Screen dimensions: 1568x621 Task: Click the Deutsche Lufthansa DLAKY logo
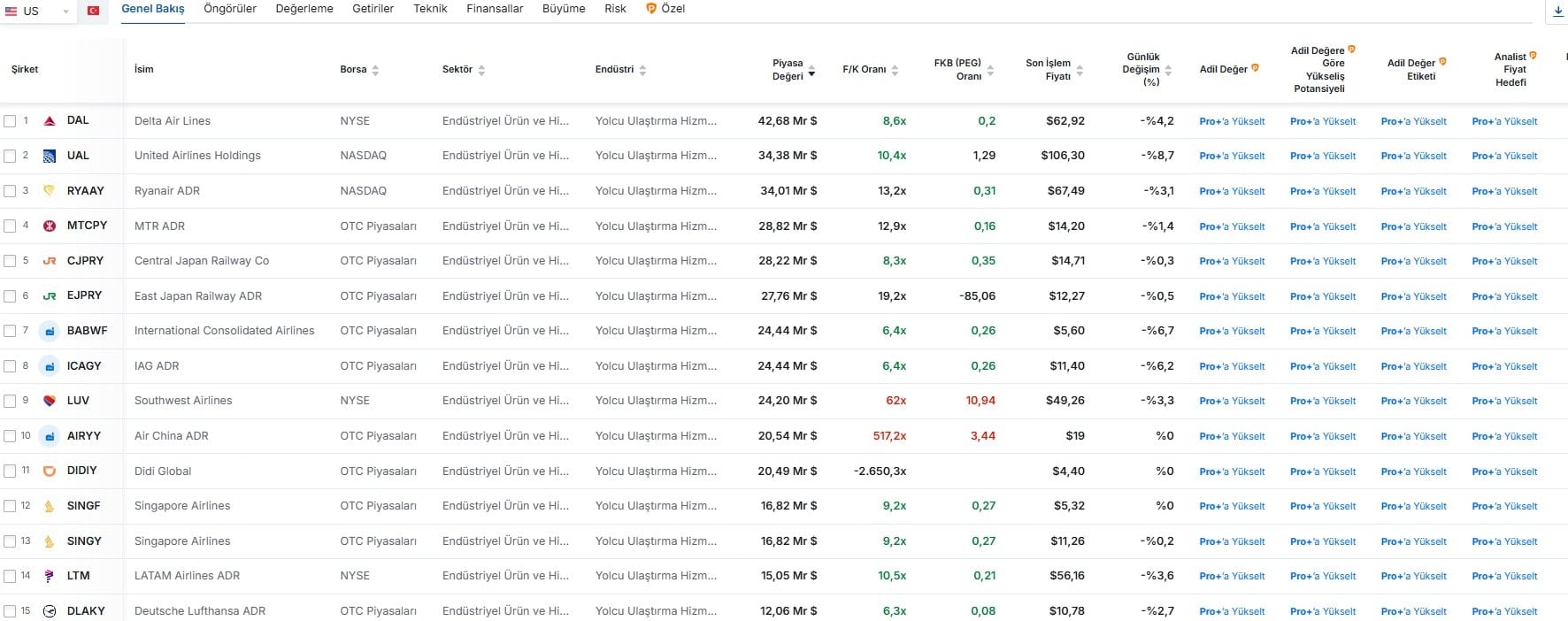(50, 611)
